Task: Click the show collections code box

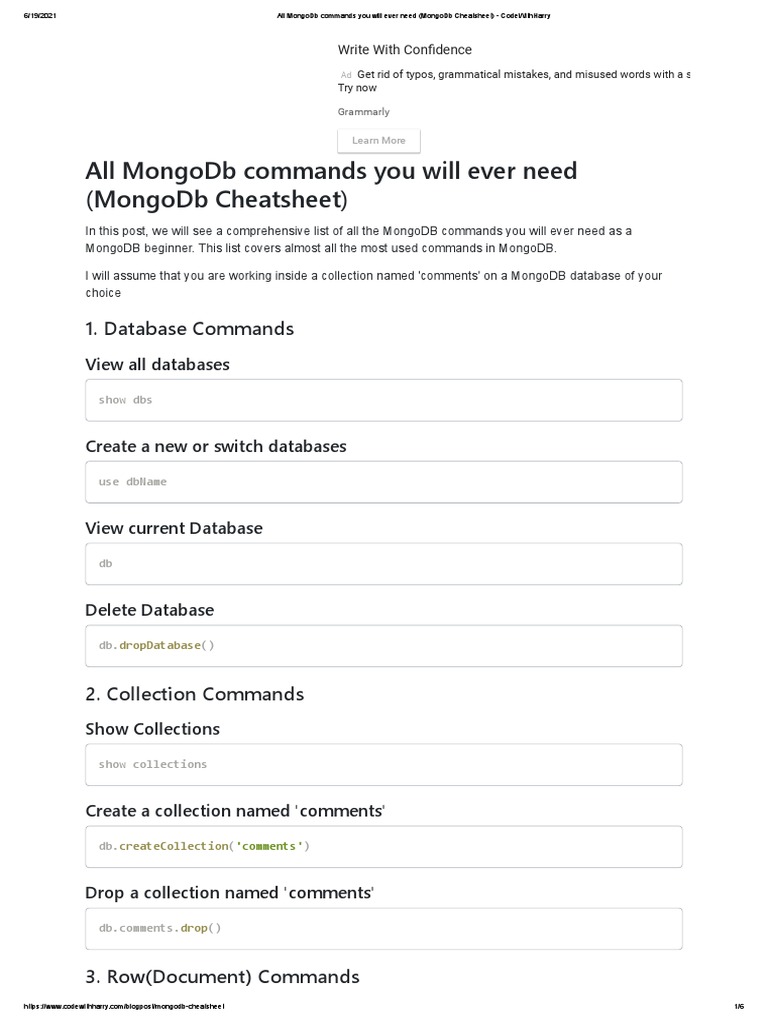Action: (384, 765)
